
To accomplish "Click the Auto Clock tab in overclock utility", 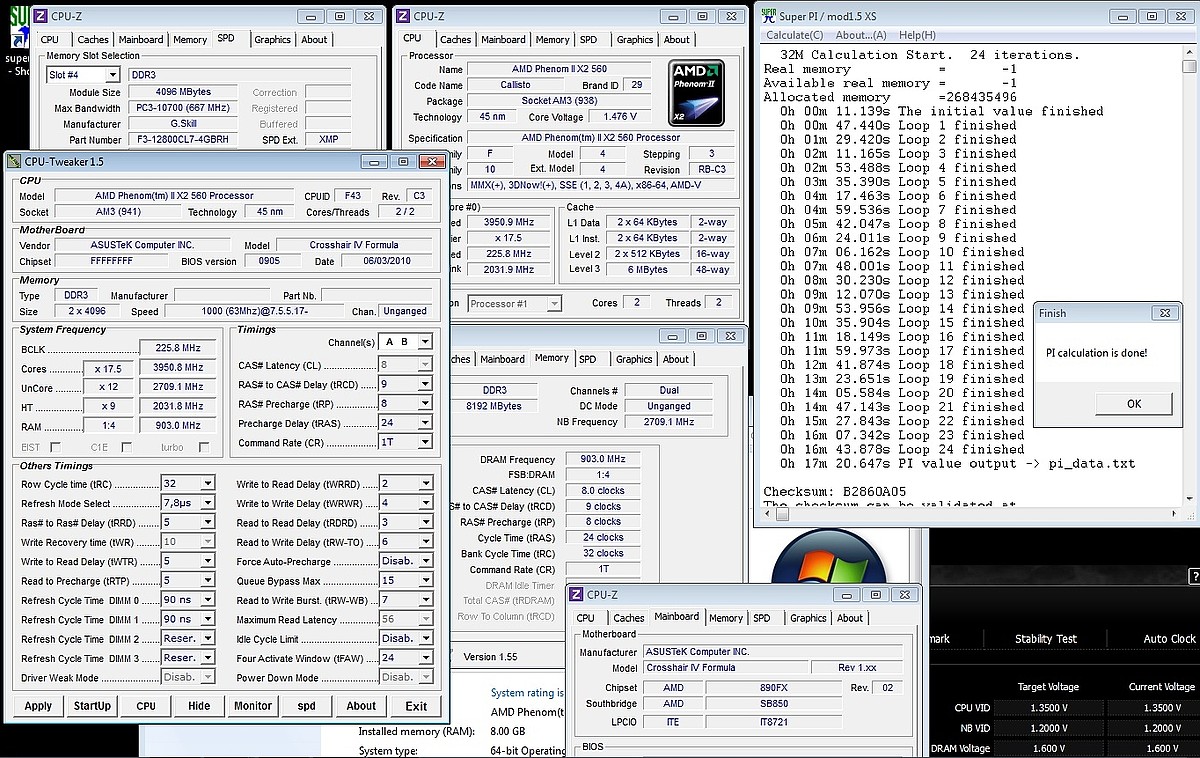I will pyautogui.click(x=1169, y=638).
